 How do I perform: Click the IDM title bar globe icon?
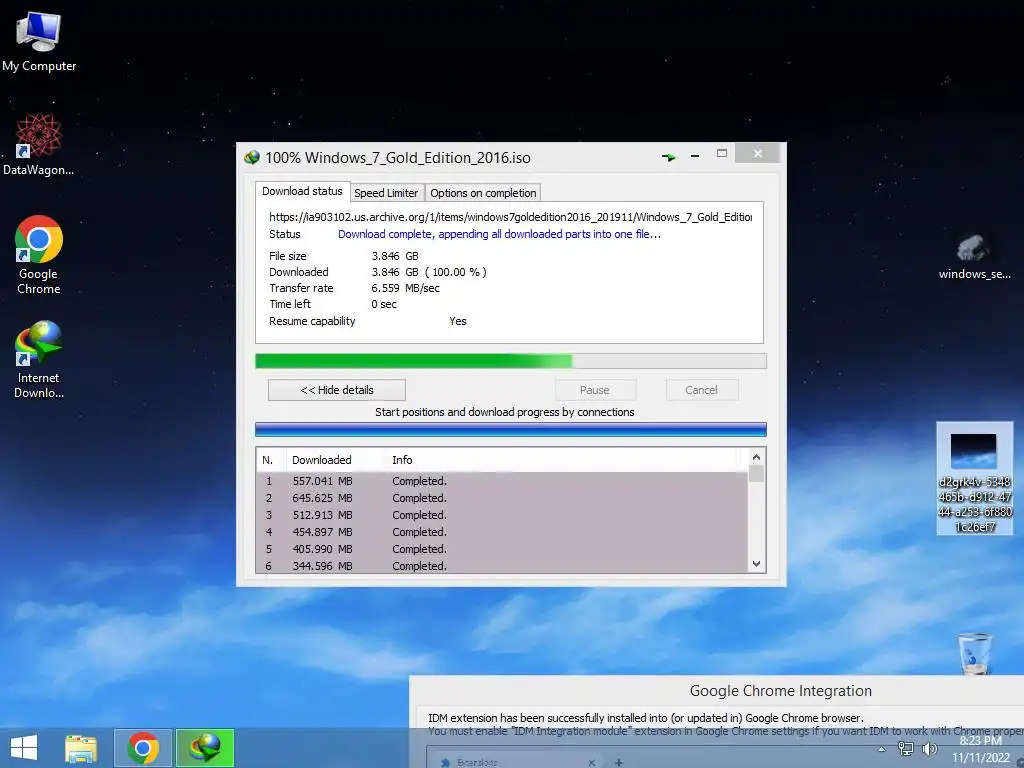point(252,157)
